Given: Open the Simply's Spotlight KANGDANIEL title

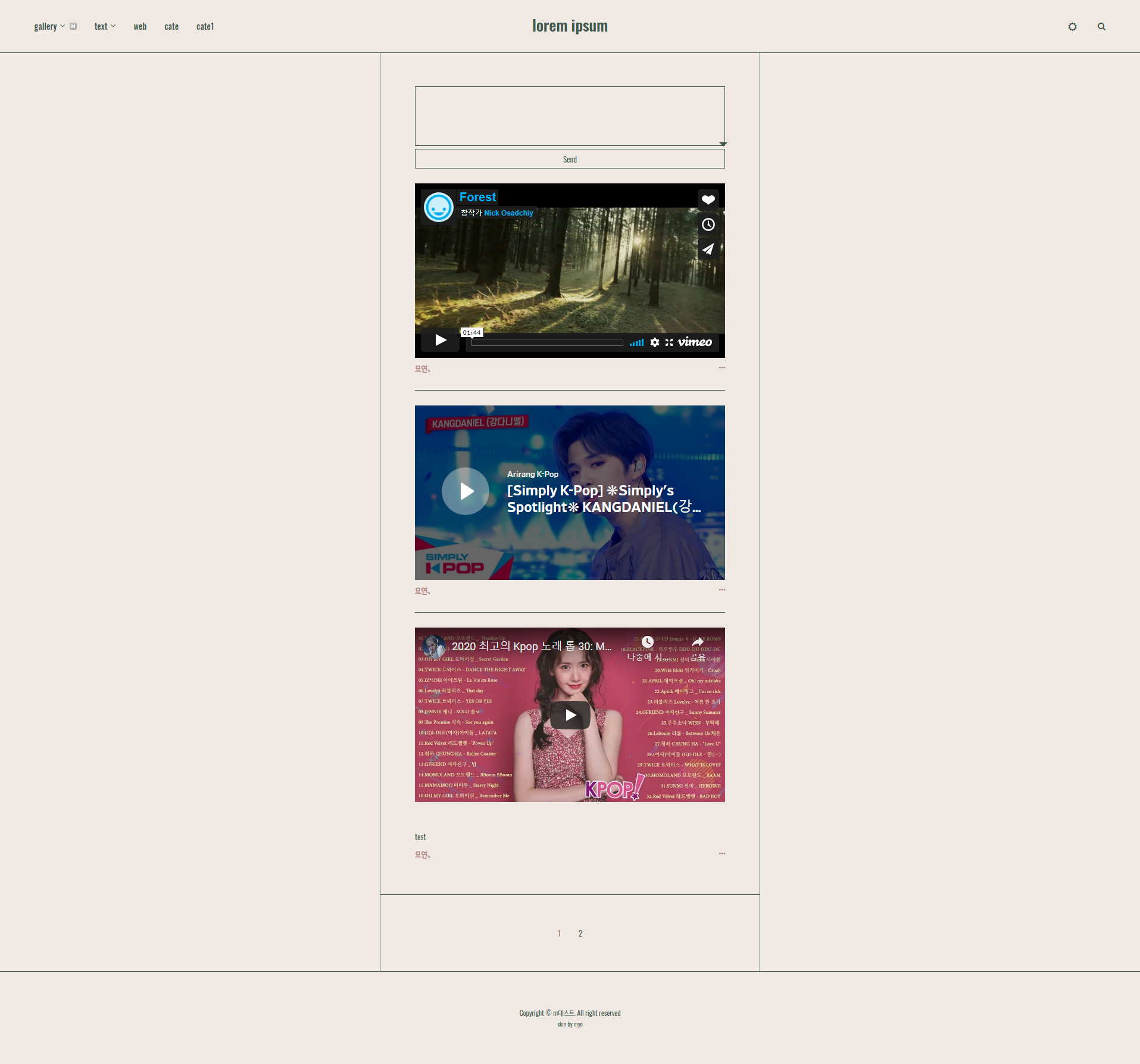Looking at the screenshot, I should pyautogui.click(x=604, y=499).
